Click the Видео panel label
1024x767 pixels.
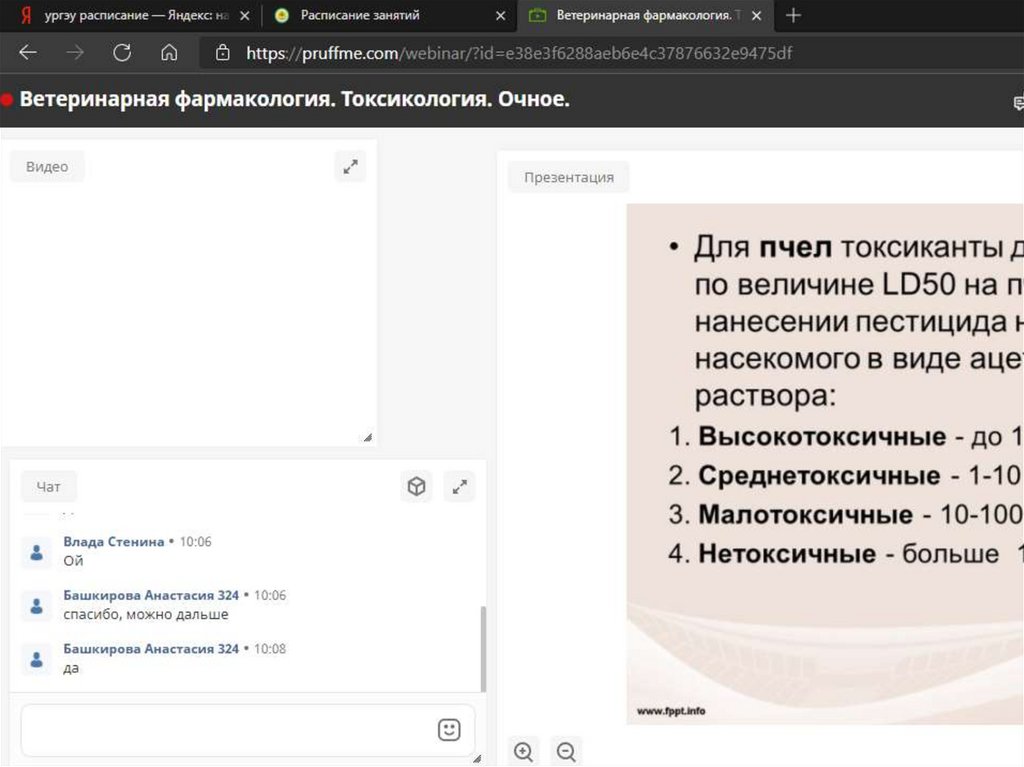tap(47, 167)
